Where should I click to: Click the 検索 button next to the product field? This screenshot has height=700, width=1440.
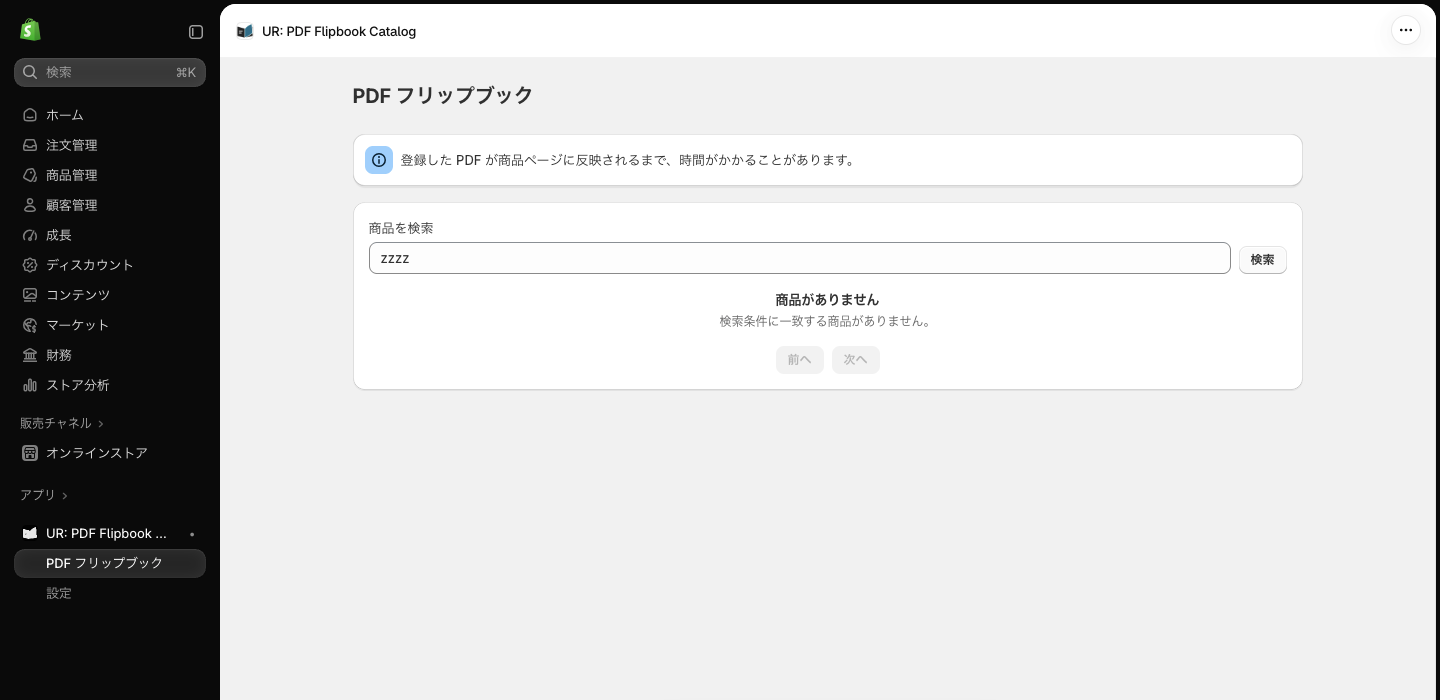[1262, 260]
